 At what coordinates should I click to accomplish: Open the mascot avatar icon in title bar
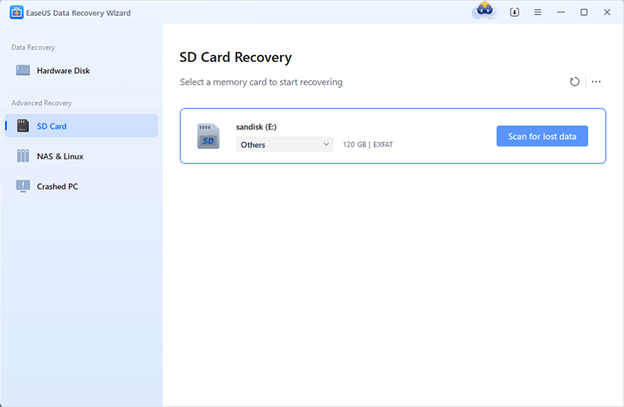point(485,11)
